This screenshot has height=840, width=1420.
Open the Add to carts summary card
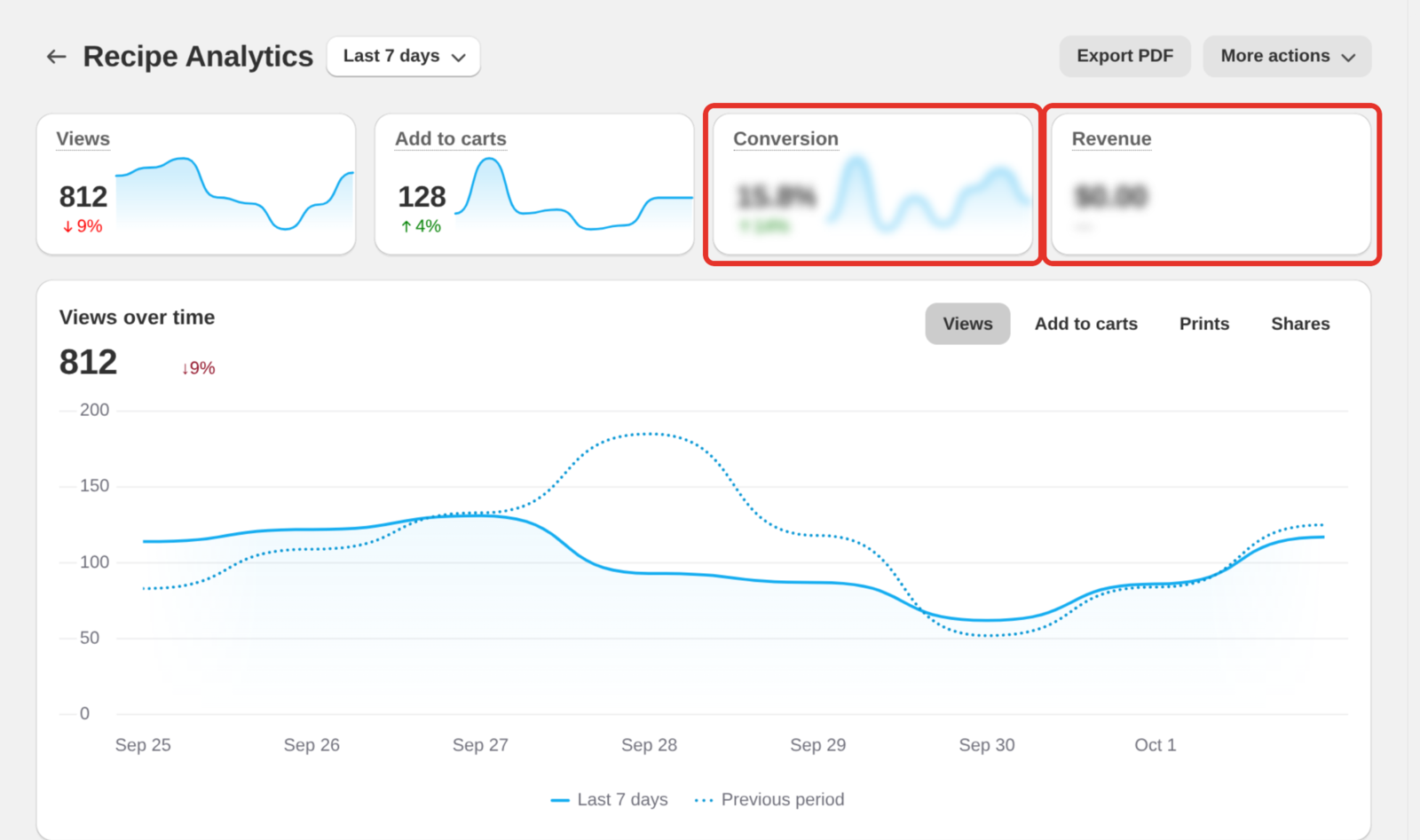(534, 184)
